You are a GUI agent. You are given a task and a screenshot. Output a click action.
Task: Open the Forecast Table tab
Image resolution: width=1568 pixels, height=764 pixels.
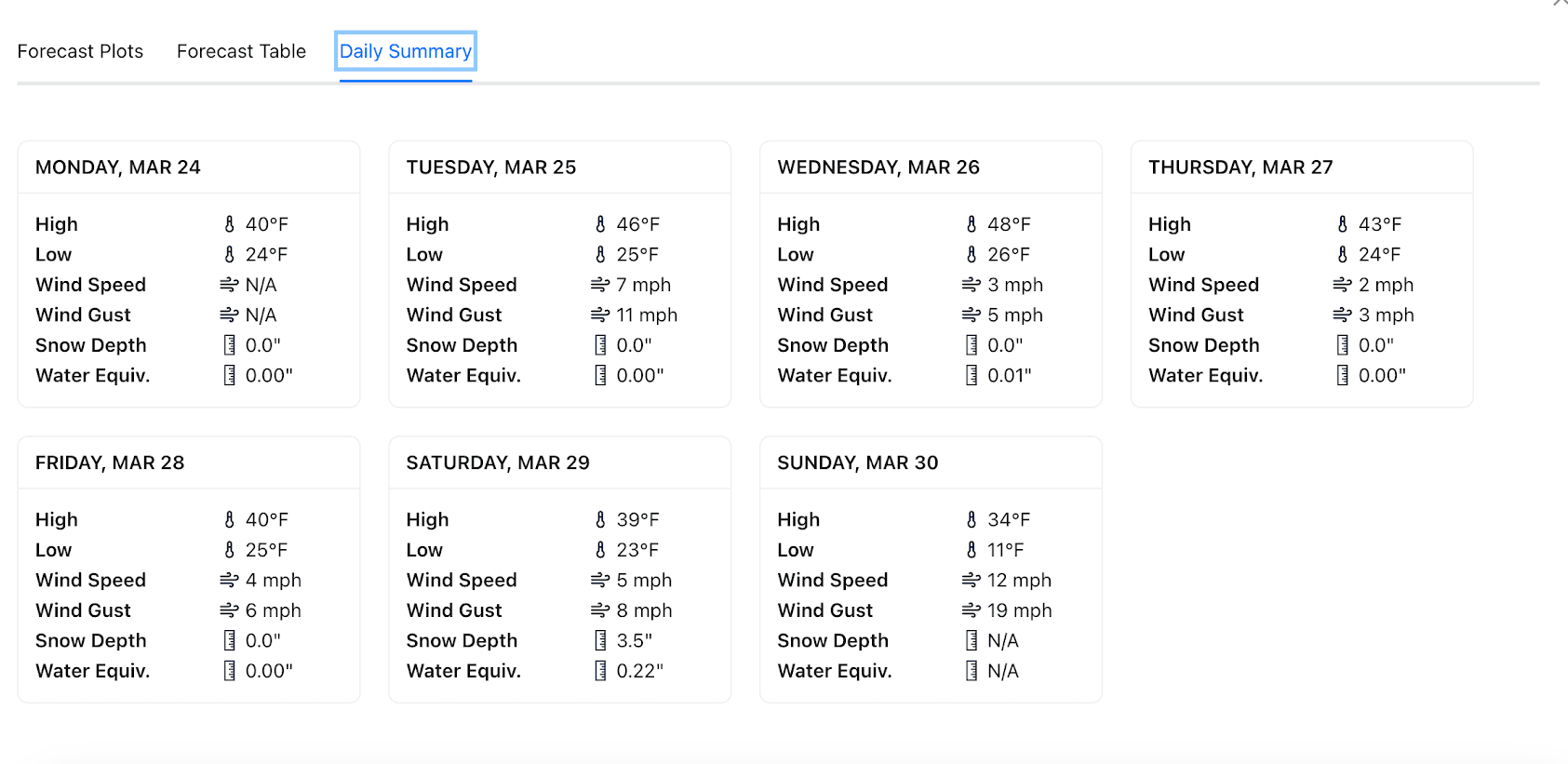click(241, 51)
